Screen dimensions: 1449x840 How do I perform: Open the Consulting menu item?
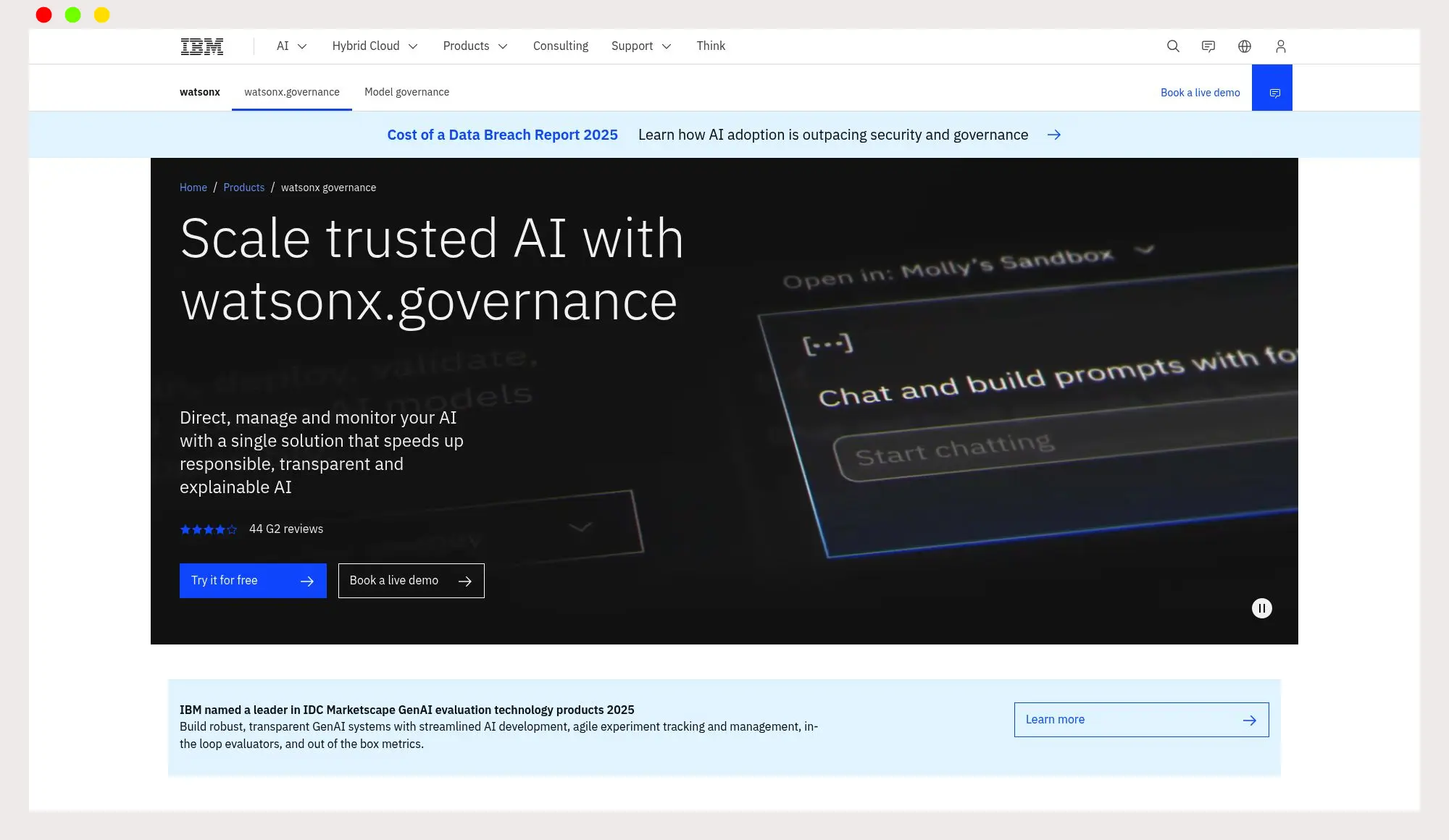pos(560,46)
